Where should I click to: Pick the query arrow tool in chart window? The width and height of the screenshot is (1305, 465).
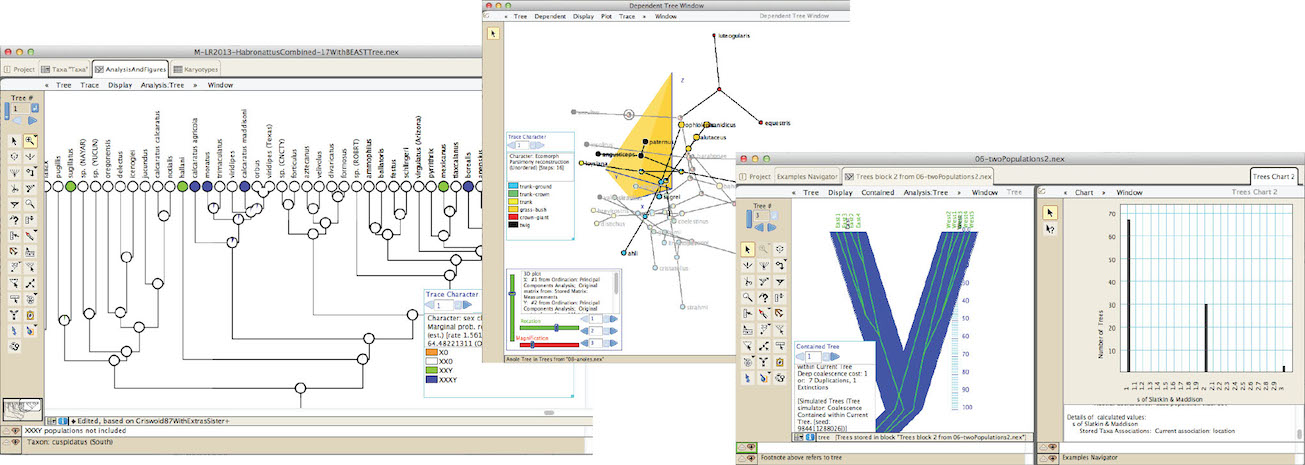[1051, 229]
